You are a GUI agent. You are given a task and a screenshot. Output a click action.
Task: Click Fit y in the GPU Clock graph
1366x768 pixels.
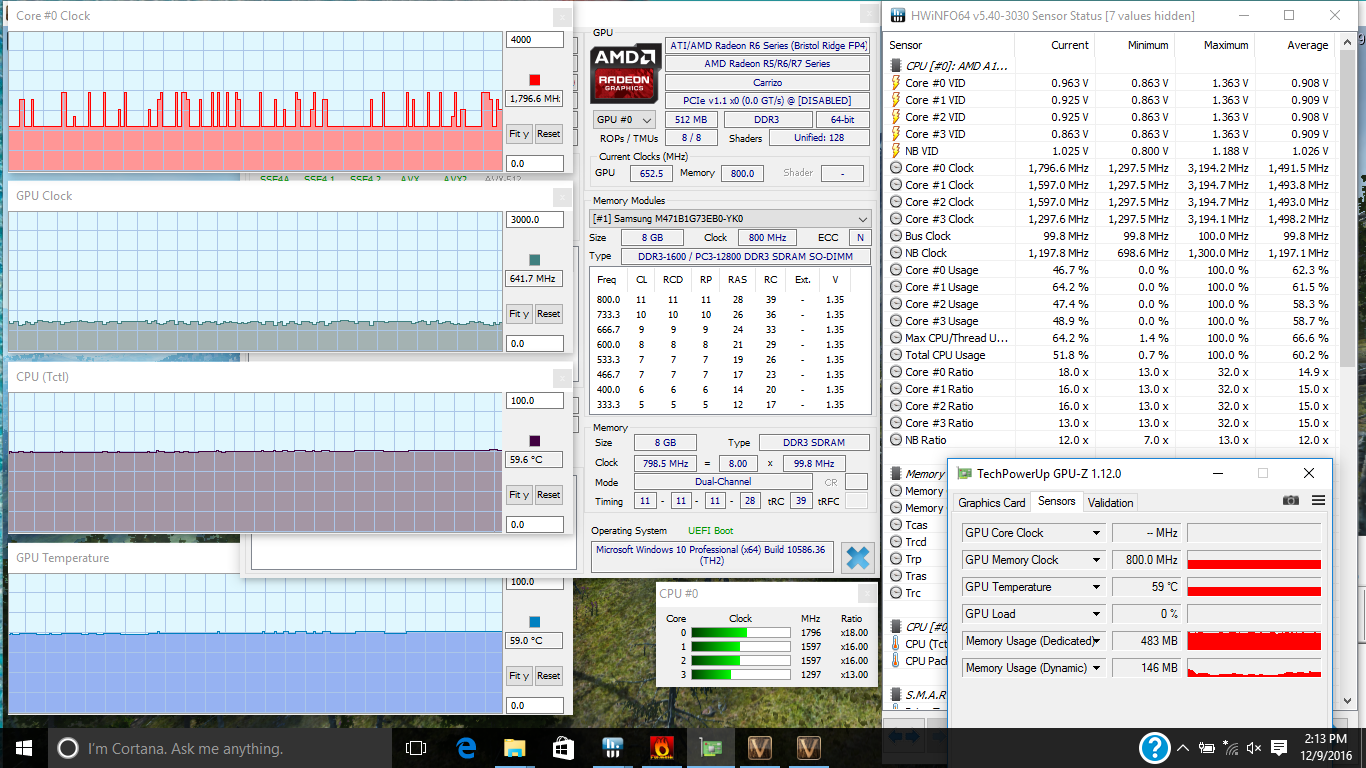click(519, 314)
